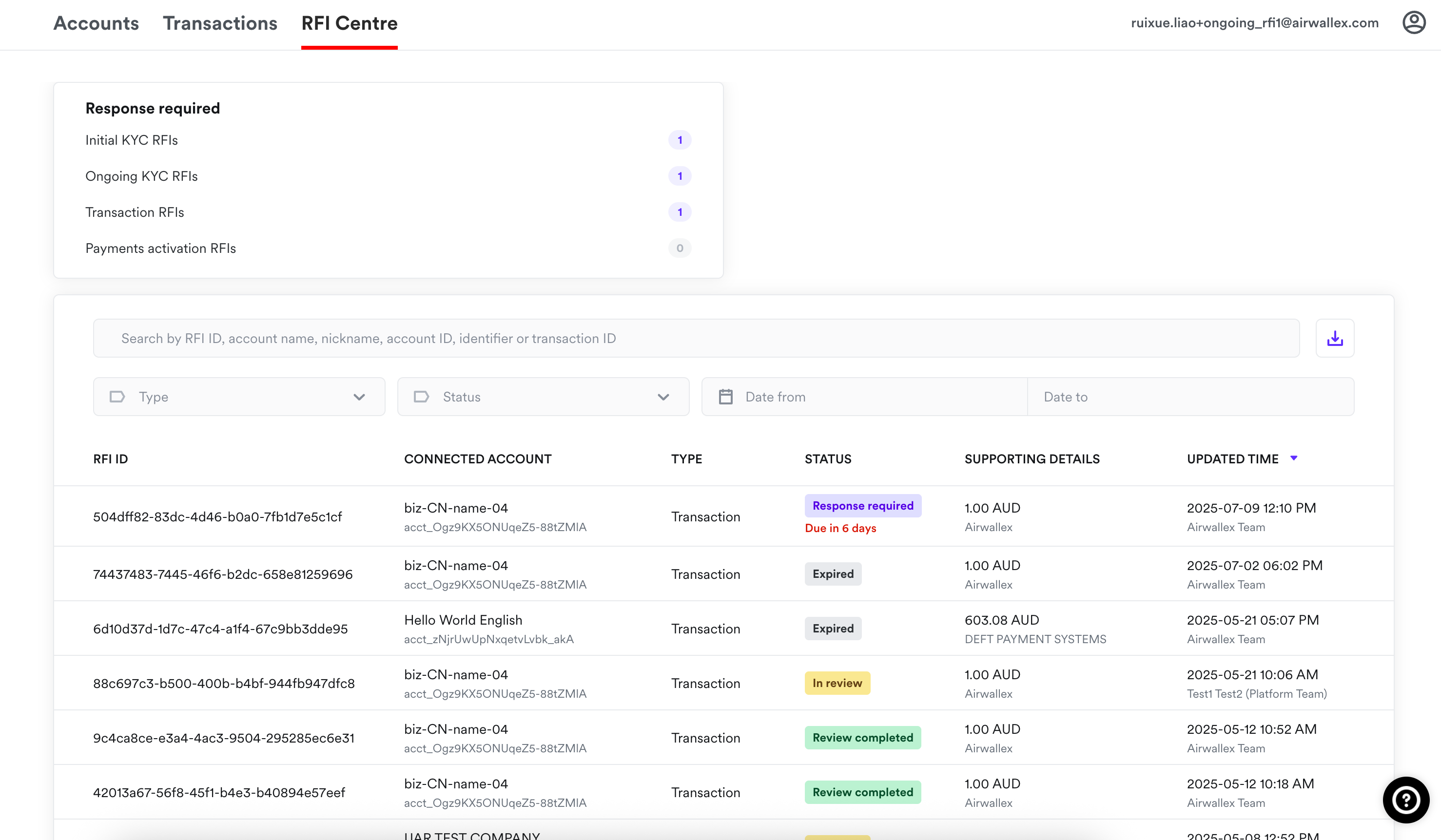This screenshot has height=840, width=1441.
Task: Open the user profile icon
Action: [1414, 22]
